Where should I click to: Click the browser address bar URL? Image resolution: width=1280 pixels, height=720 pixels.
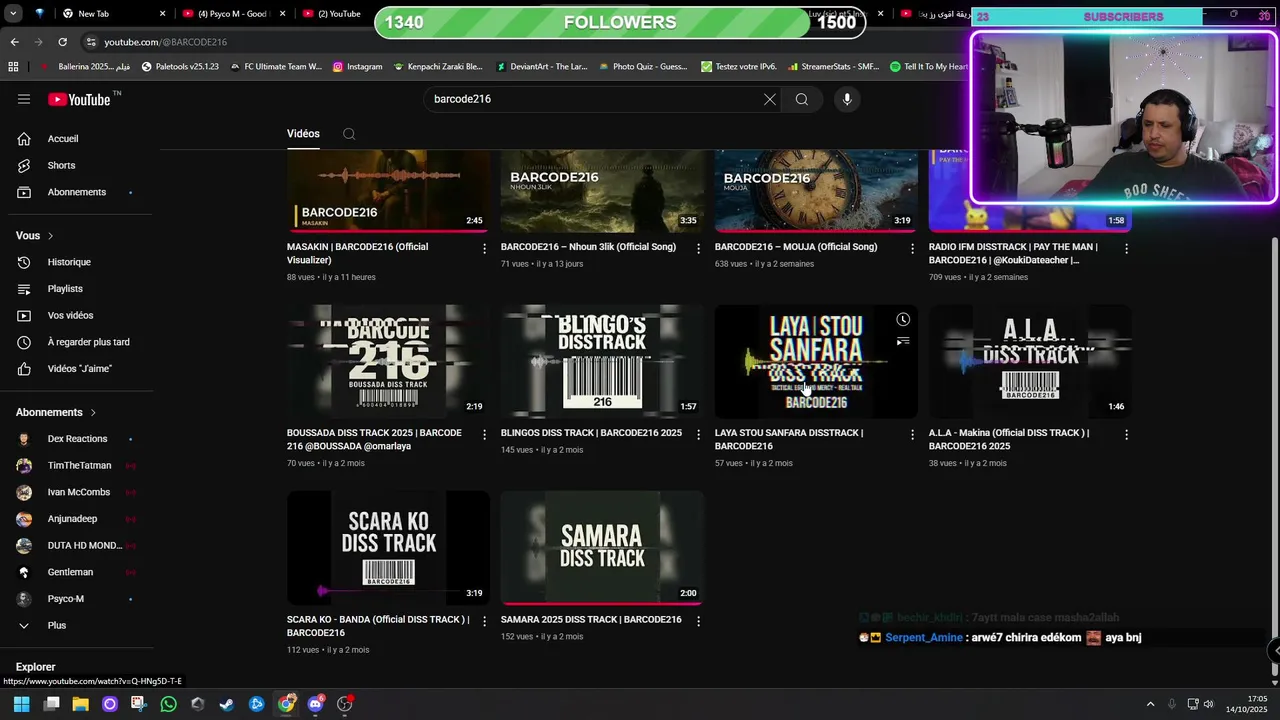[166, 42]
